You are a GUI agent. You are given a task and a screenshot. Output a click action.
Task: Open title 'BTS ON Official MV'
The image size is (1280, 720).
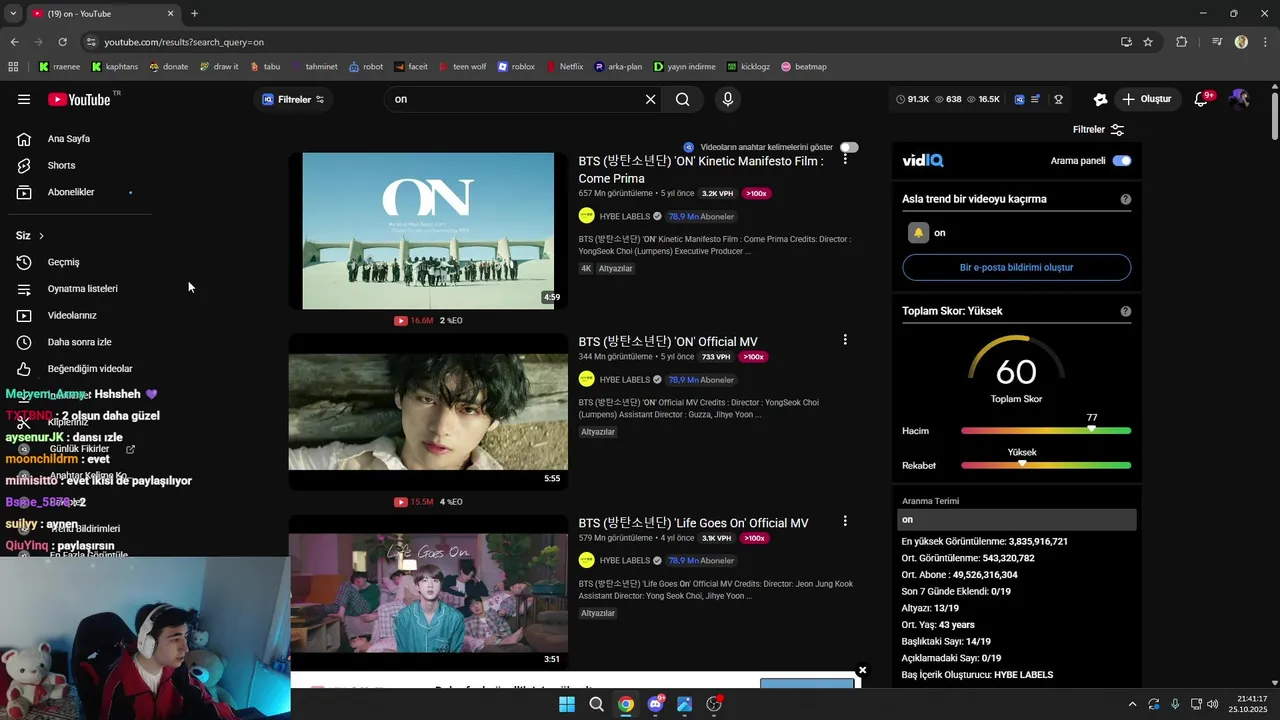[668, 342]
